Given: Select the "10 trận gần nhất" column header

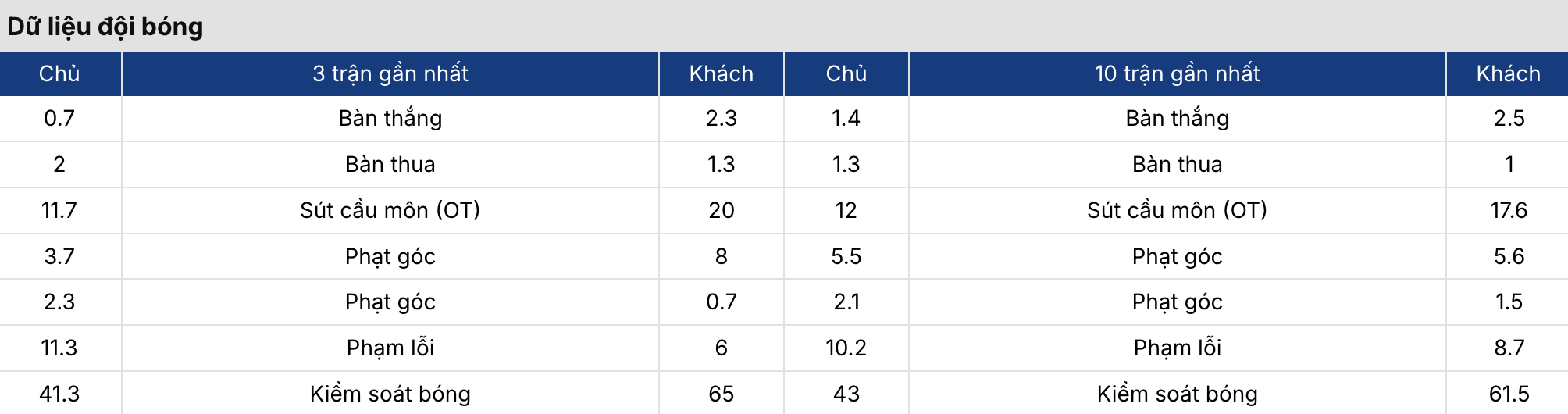Looking at the screenshot, I should (x=1177, y=73).
